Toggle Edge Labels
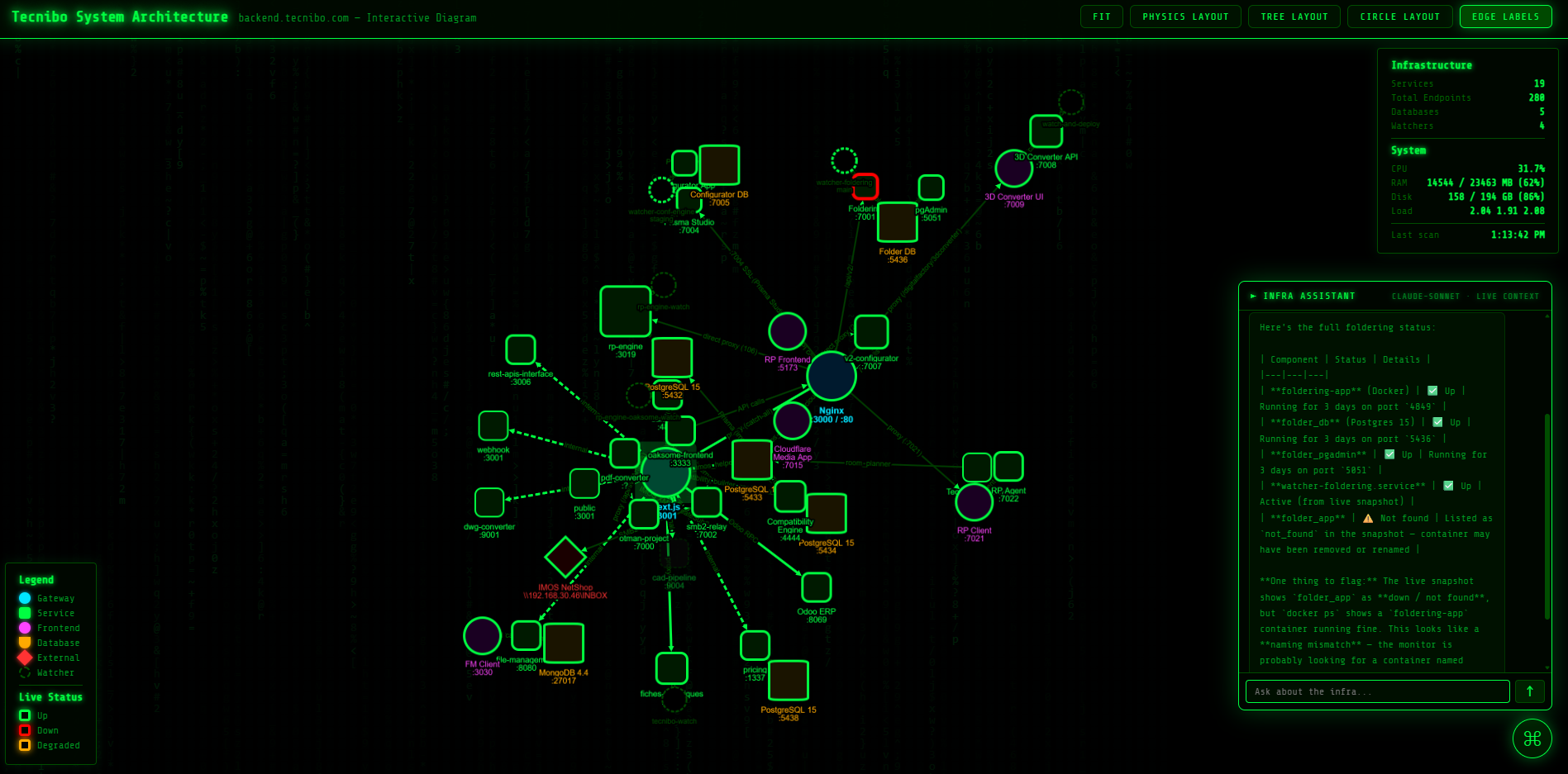The width and height of the screenshot is (1568, 774). click(x=1505, y=17)
